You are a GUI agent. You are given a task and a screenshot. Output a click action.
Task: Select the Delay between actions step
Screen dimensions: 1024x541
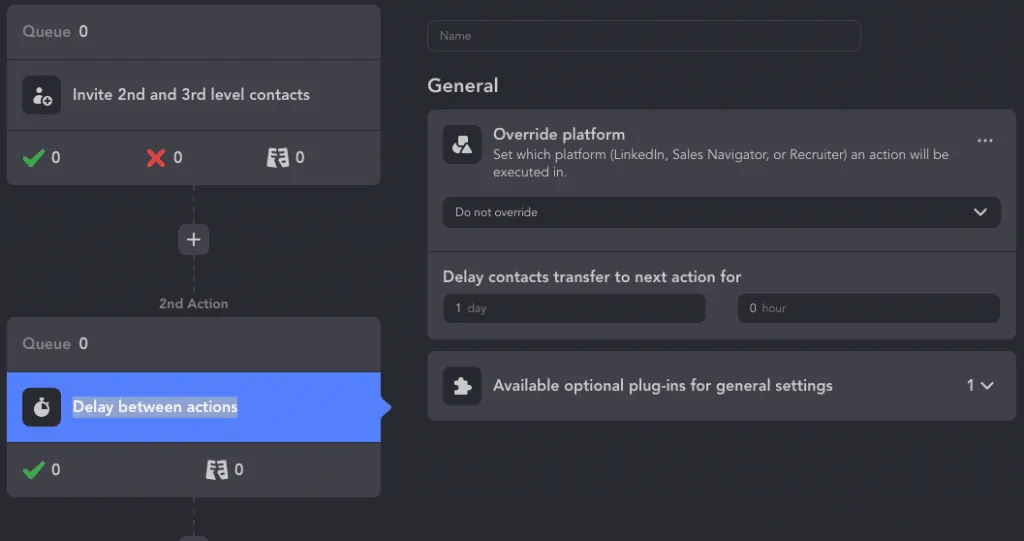[x=193, y=407]
